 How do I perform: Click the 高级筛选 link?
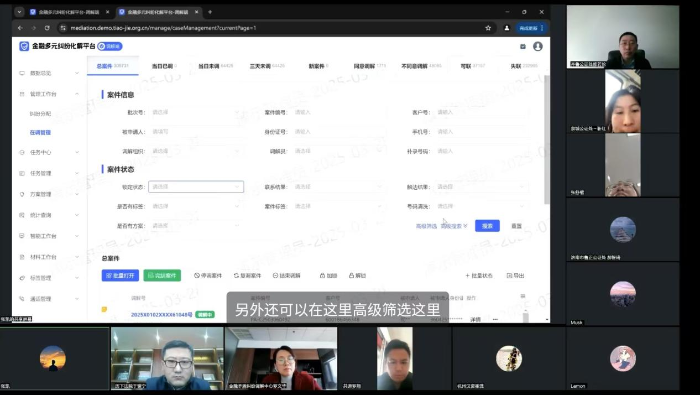pyautogui.click(x=426, y=226)
